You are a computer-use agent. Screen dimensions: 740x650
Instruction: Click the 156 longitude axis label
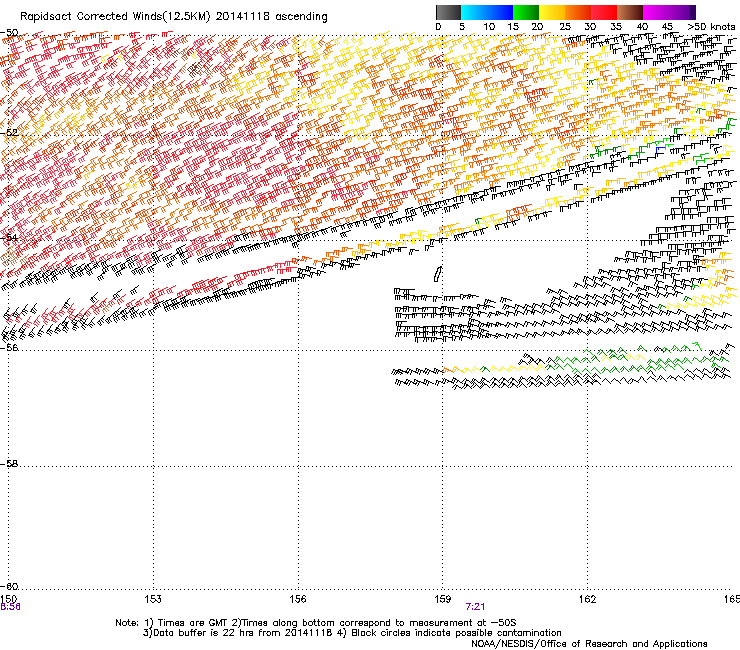click(298, 599)
